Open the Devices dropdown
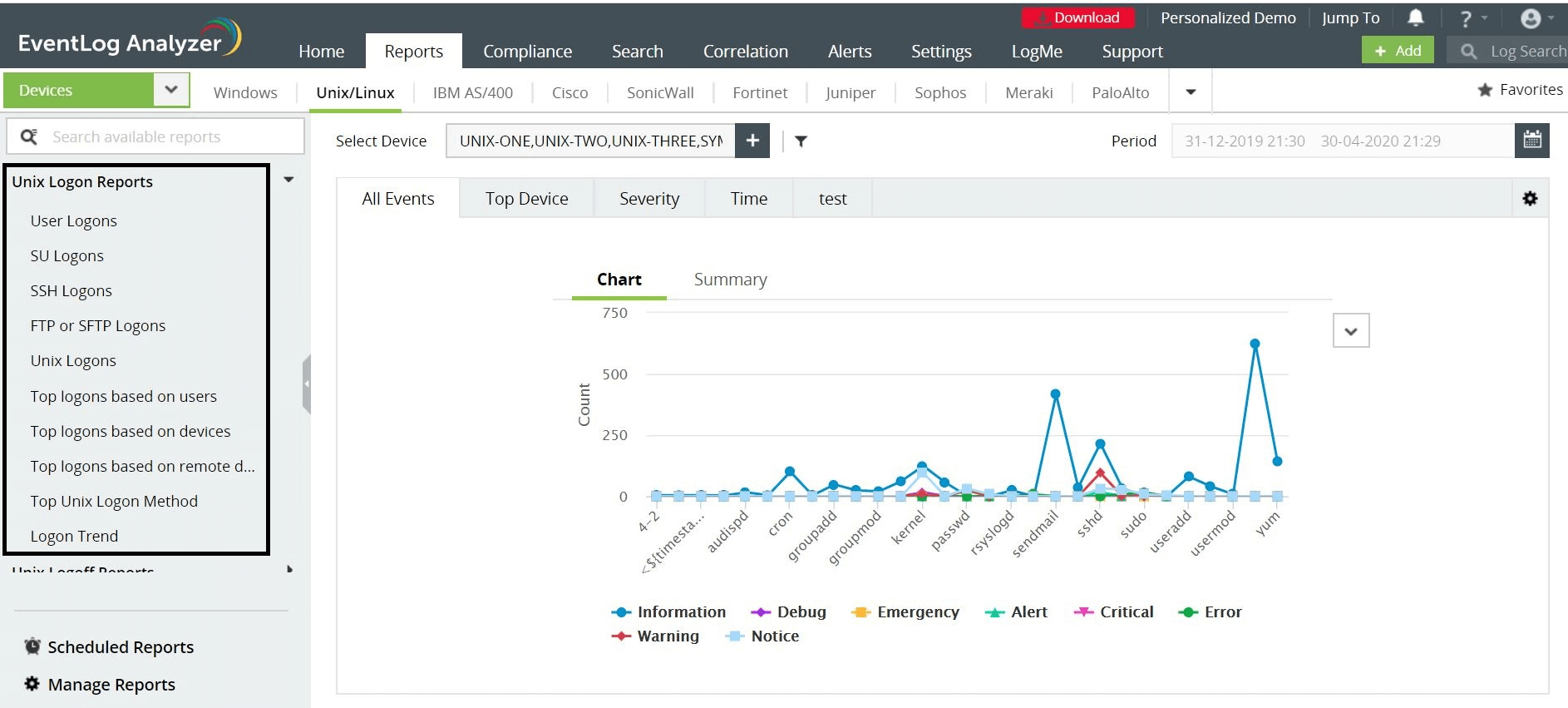This screenshot has width=1568, height=708. point(171,90)
